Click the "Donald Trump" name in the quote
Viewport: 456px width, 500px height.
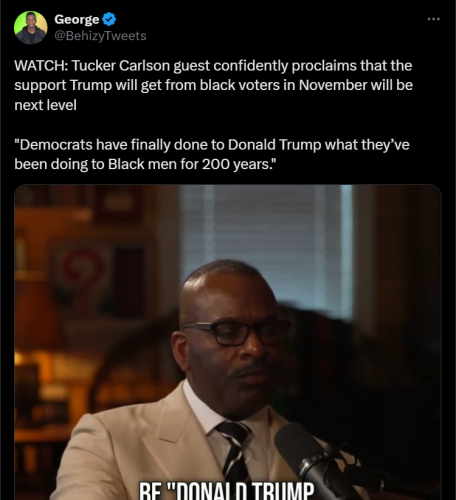click(x=274, y=145)
